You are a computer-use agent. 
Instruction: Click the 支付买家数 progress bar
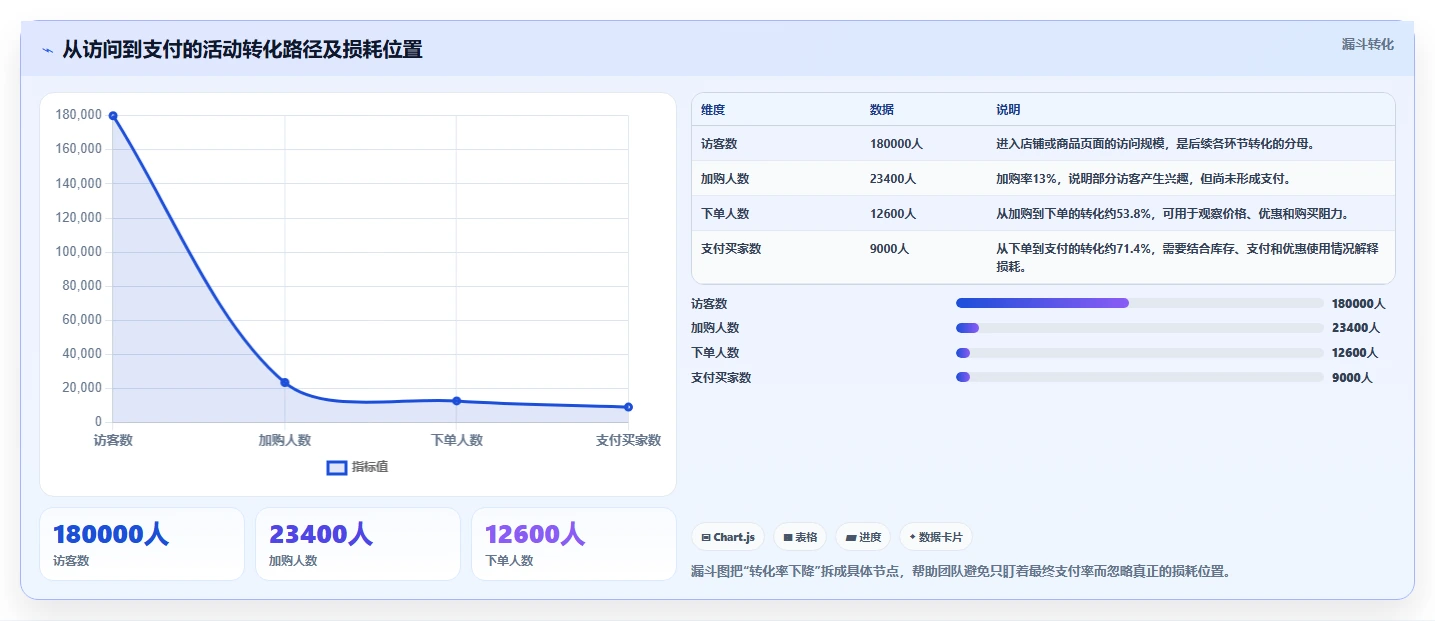coord(1140,377)
